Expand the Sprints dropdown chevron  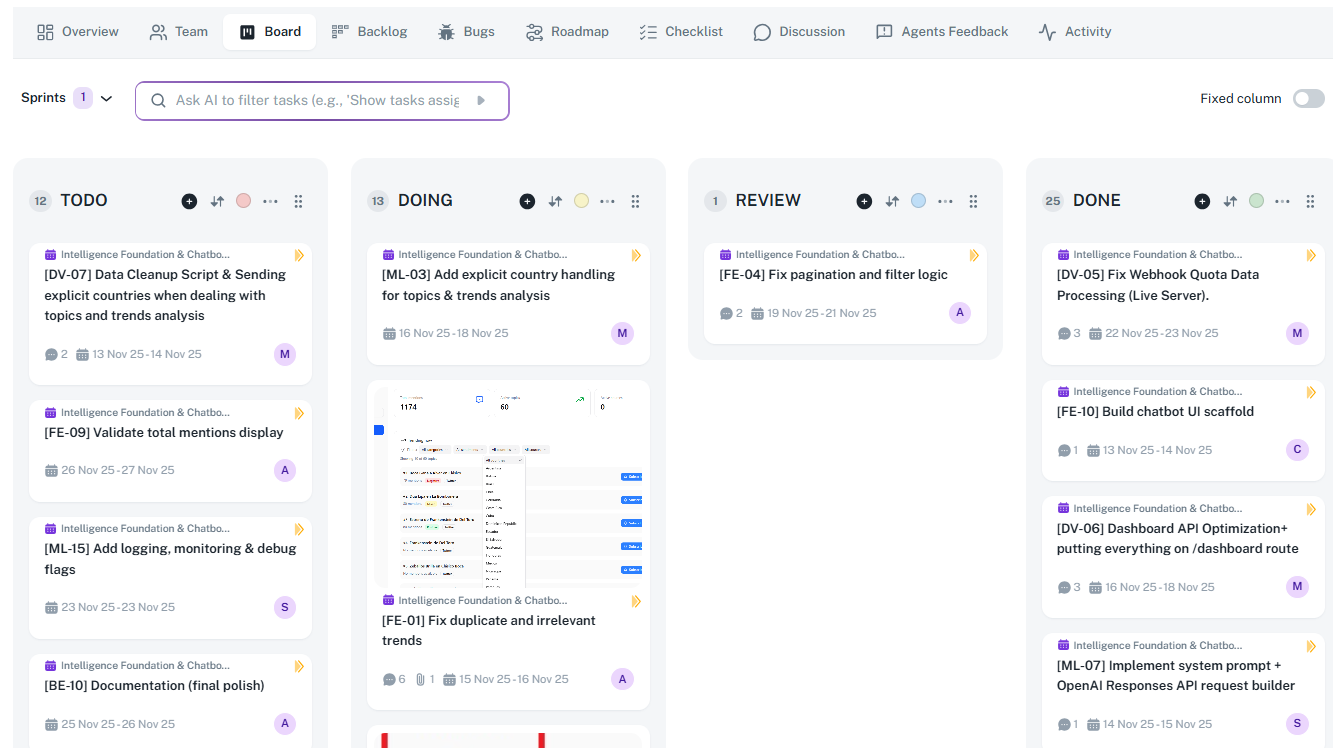click(x=107, y=98)
